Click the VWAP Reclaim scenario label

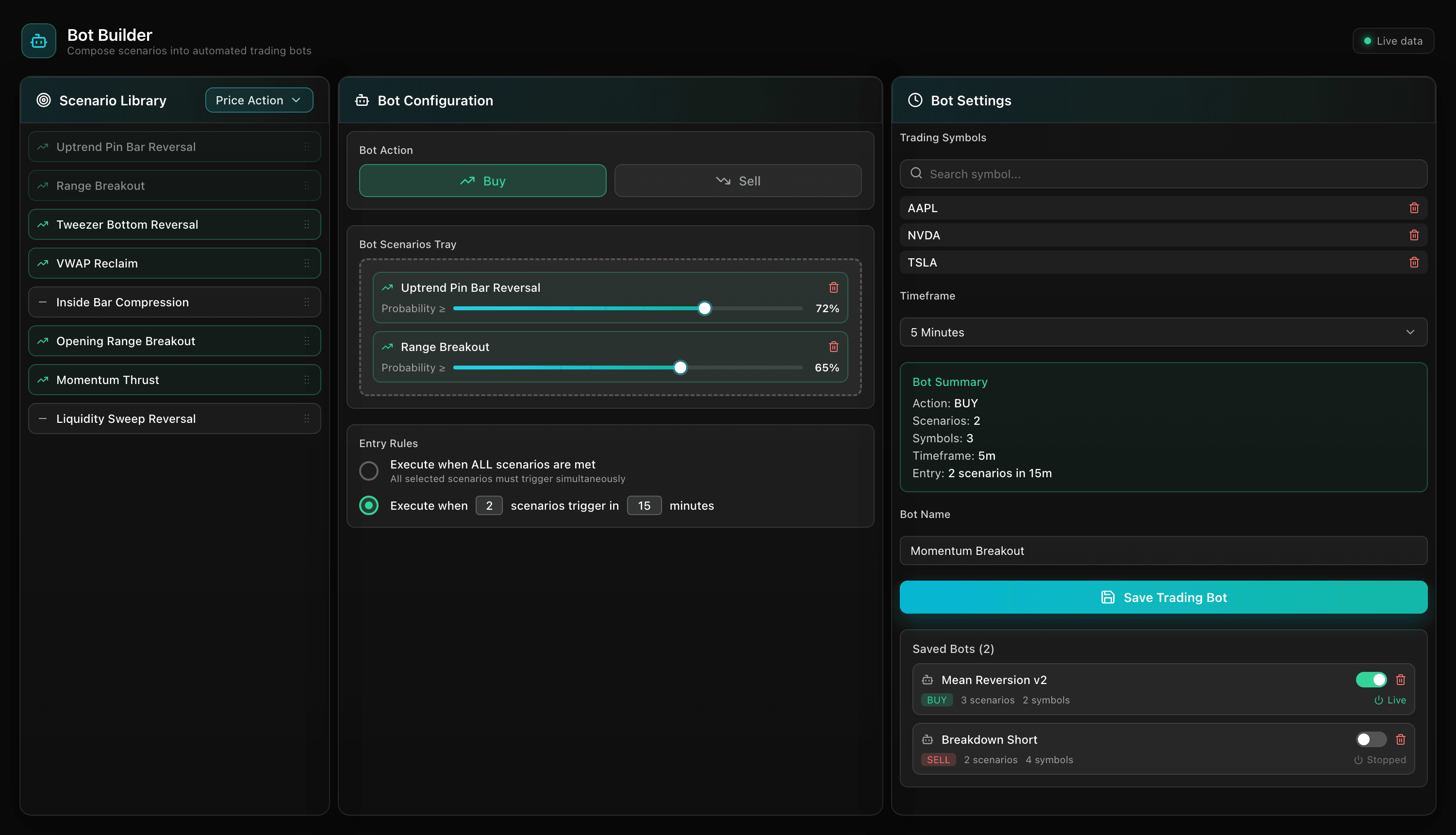point(97,263)
